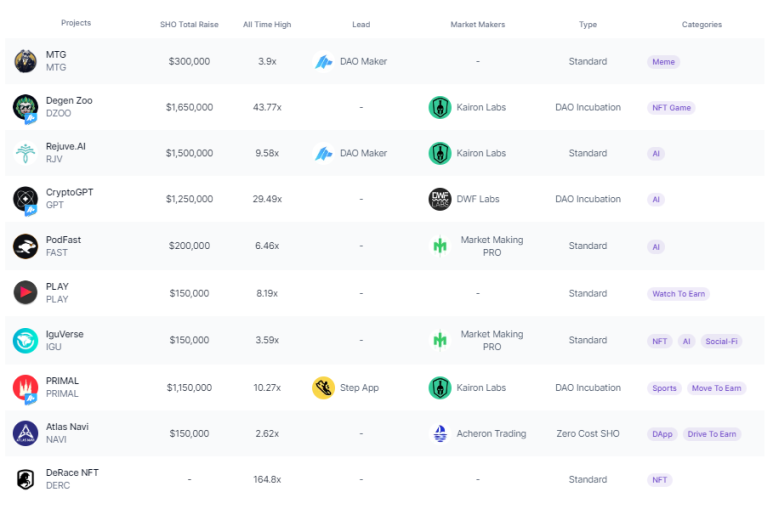Open the Degen Zoo project name
Image resolution: width=773 pixels, height=509 pixels.
pyautogui.click(x=69, y=101)
